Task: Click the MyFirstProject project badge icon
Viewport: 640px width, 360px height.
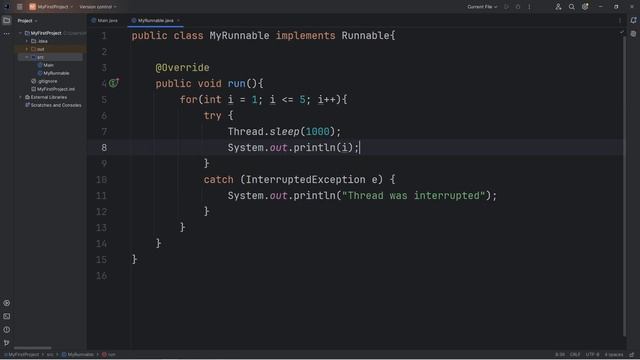Action: tap(32, 7)
